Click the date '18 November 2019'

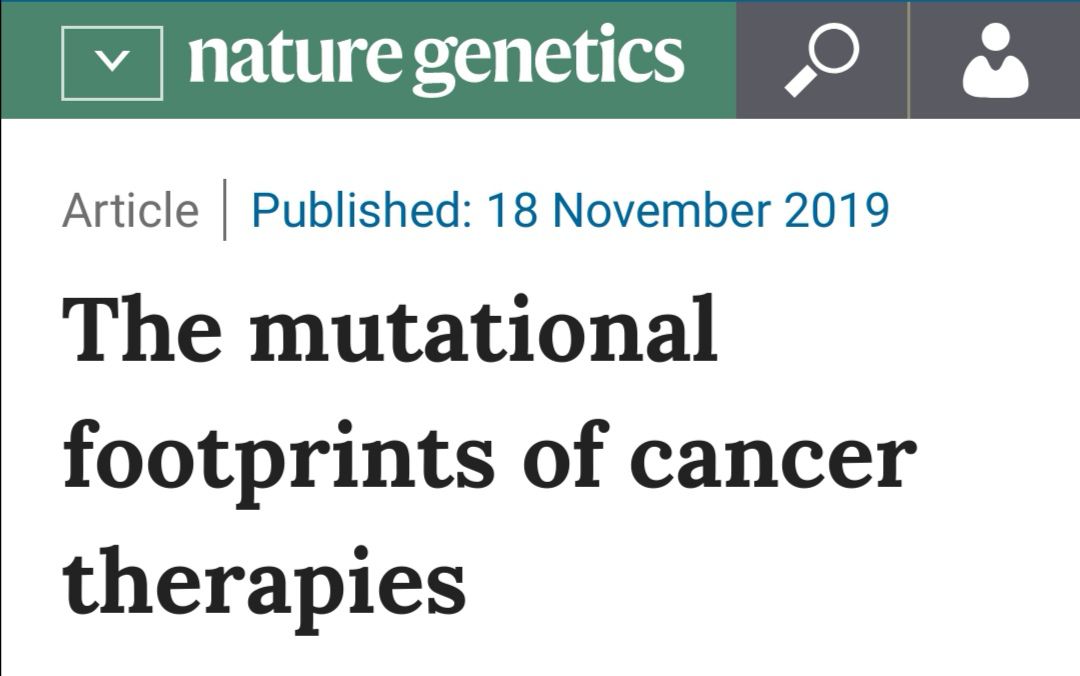click(688, 210)
